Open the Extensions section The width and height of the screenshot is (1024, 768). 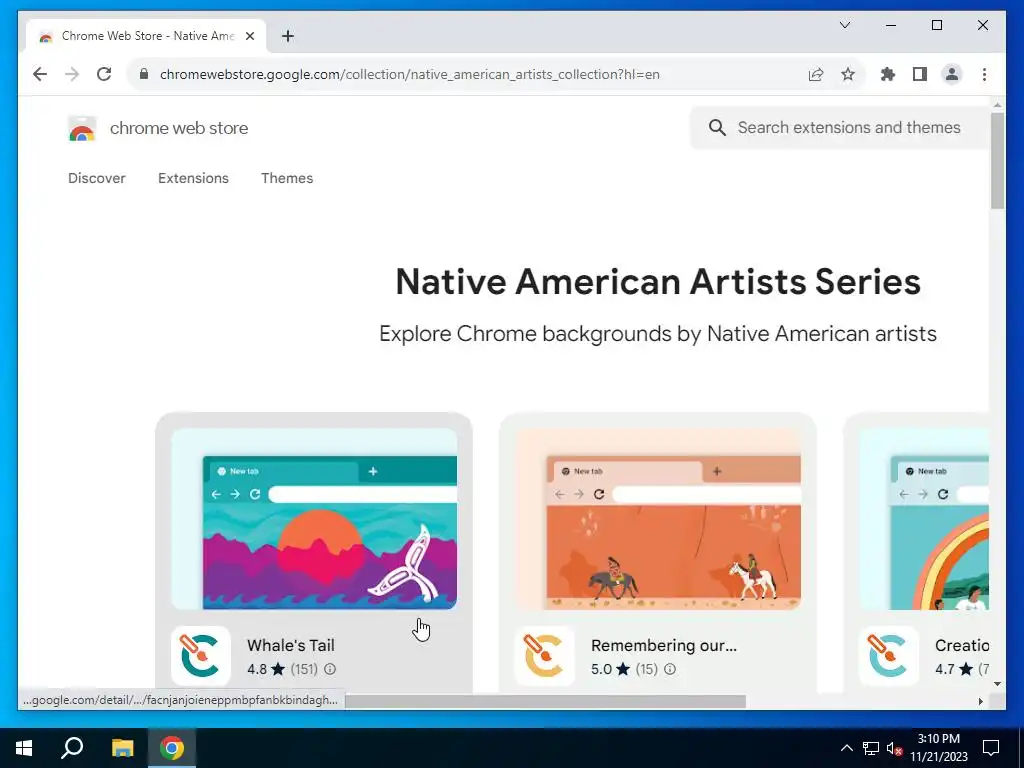click(x=193, y=178)
